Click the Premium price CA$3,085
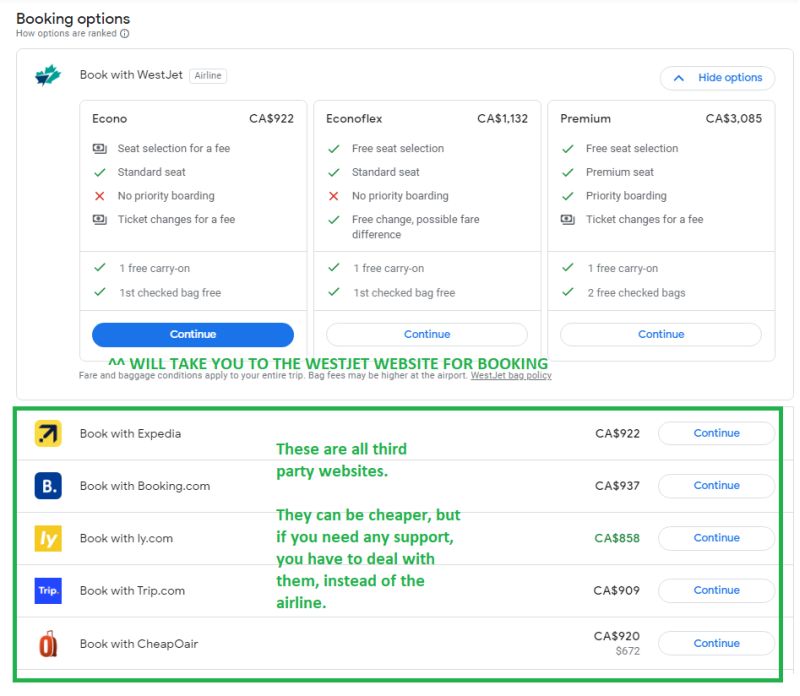 click(x=734, y=119)
